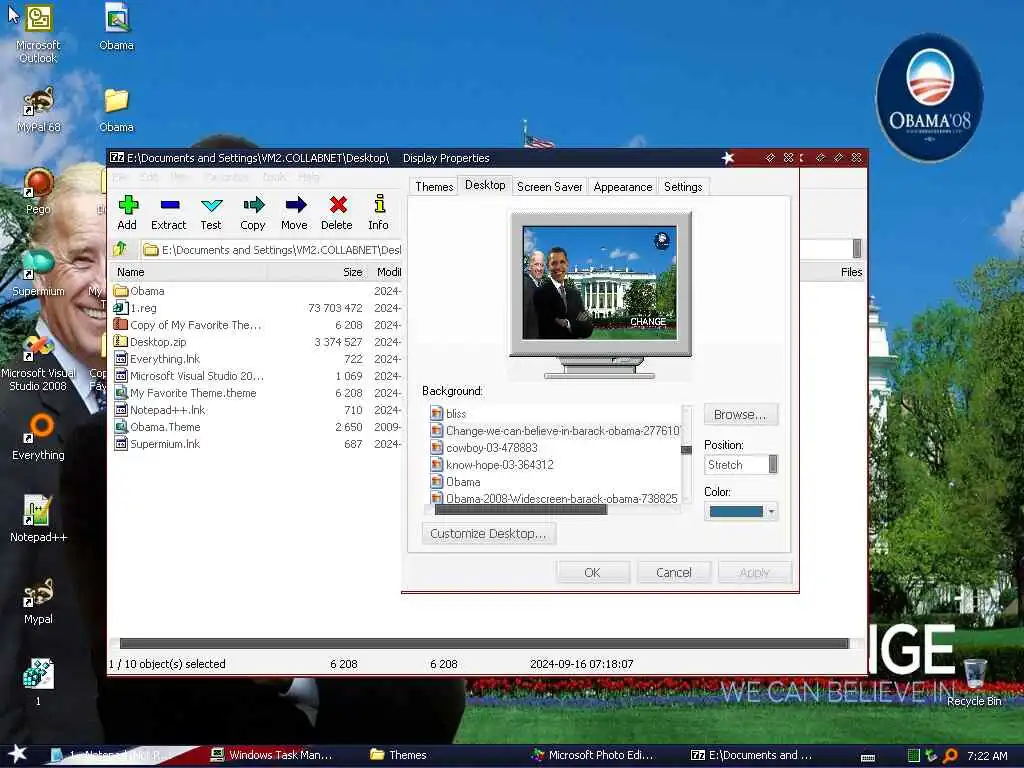
Task: Switch to Windows Task Manager on the taskbar
Action: (271, 755)
